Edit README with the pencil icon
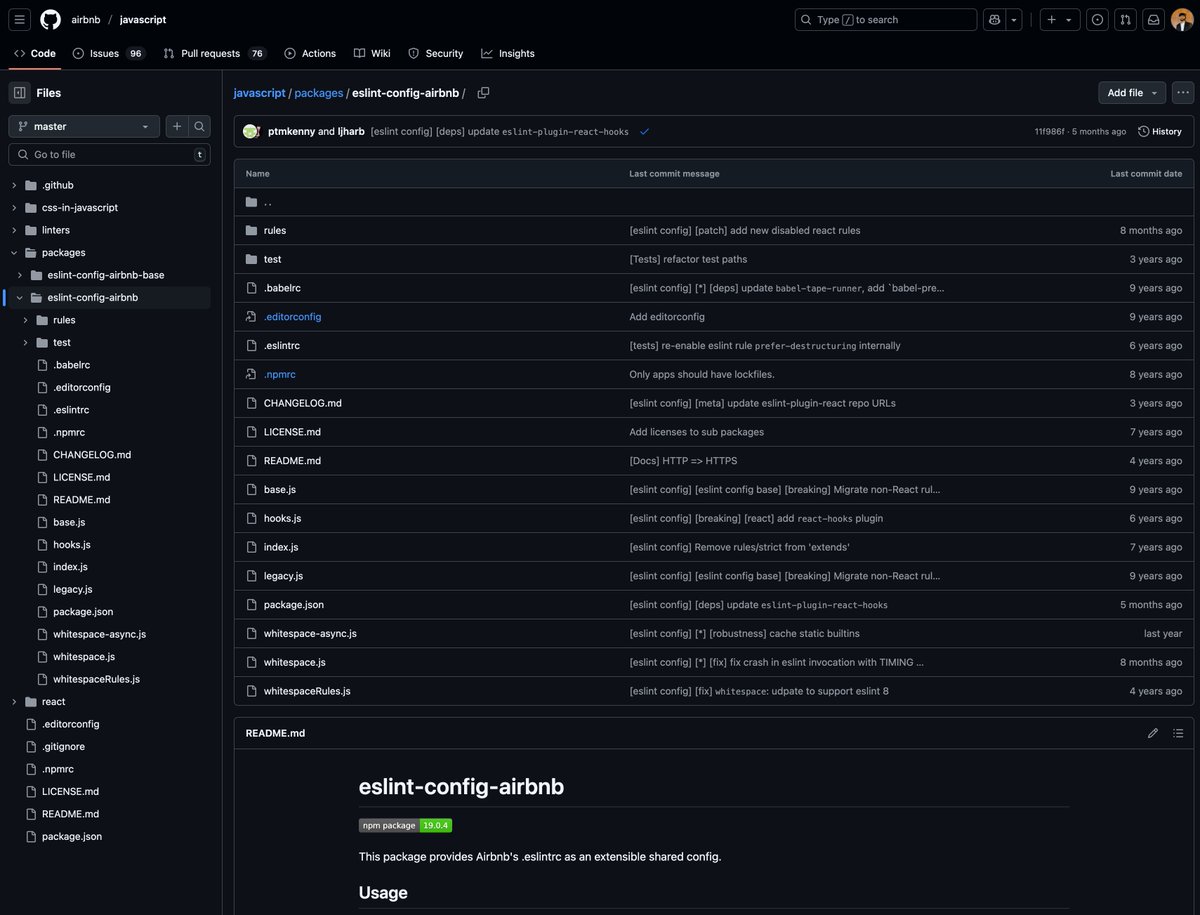 click(x=1153, y=733)
